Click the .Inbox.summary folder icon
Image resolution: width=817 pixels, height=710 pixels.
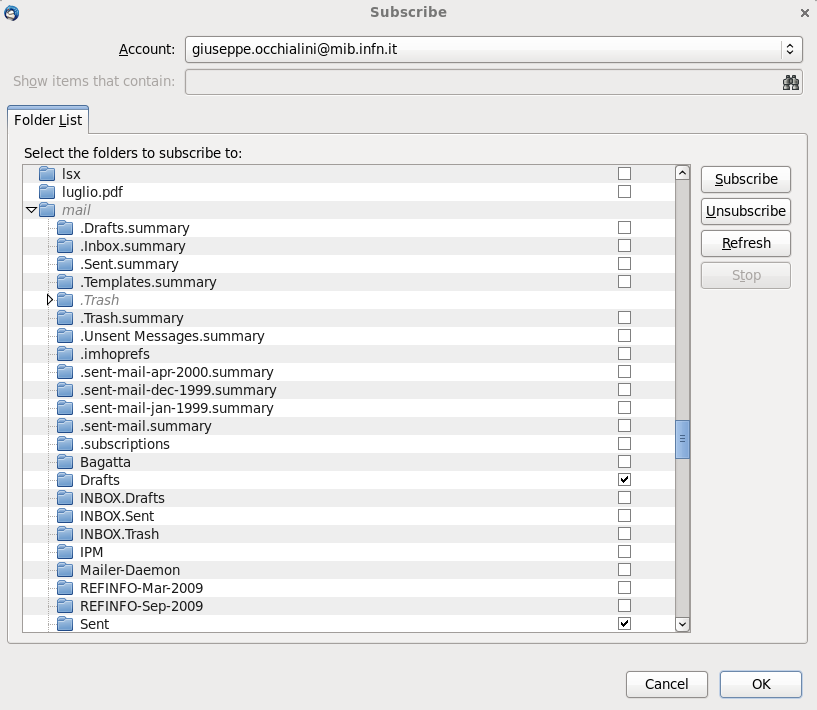(65, 246)
